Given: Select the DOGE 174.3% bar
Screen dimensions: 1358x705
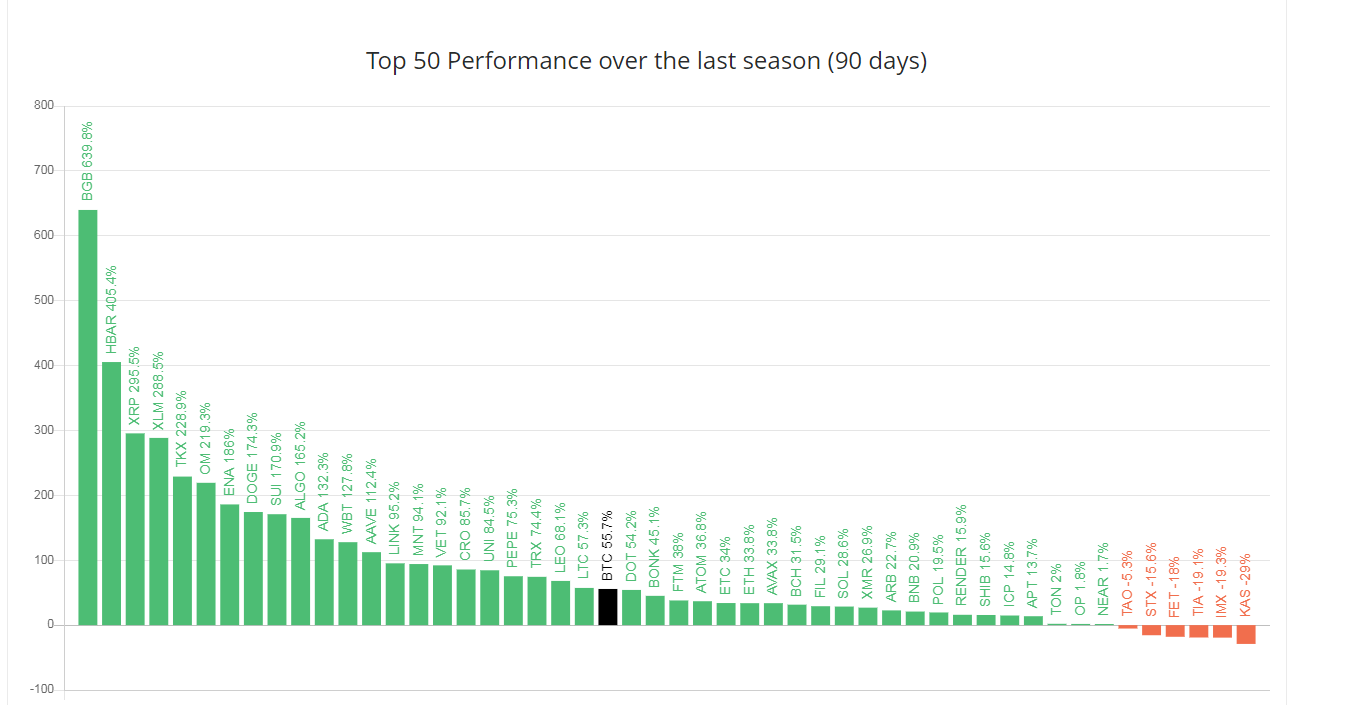Looking at the screenshot, I should pyautogui.click(x=253, y=568).
